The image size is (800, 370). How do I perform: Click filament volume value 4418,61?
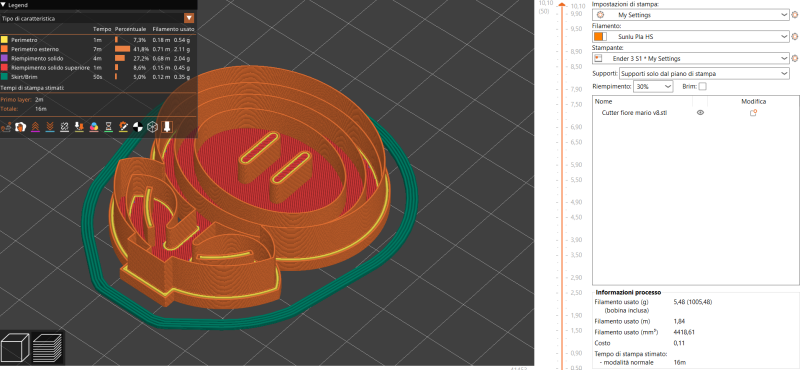[x=685, y=332]
